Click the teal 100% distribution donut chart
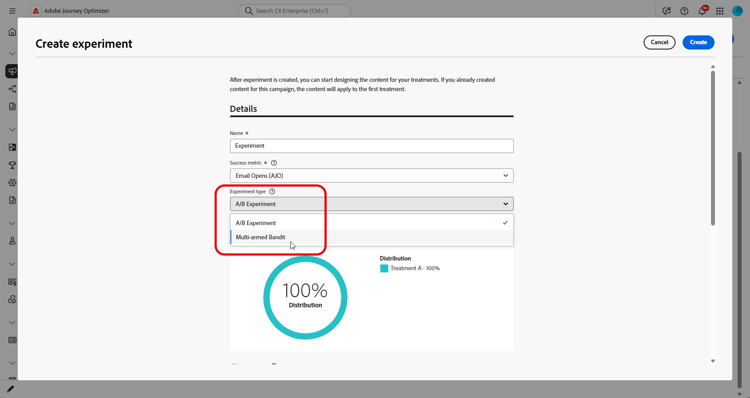 point(305,298)
